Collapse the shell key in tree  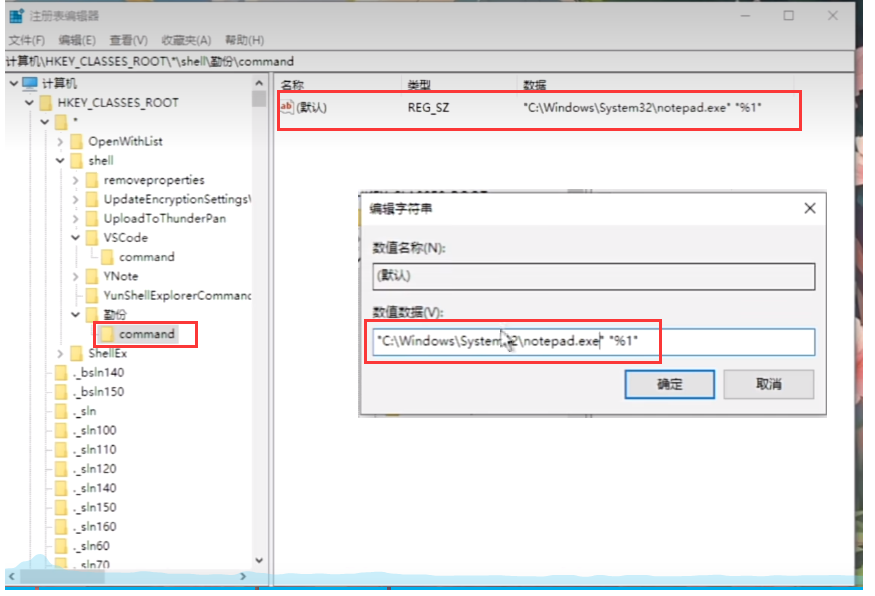[60, 161]
